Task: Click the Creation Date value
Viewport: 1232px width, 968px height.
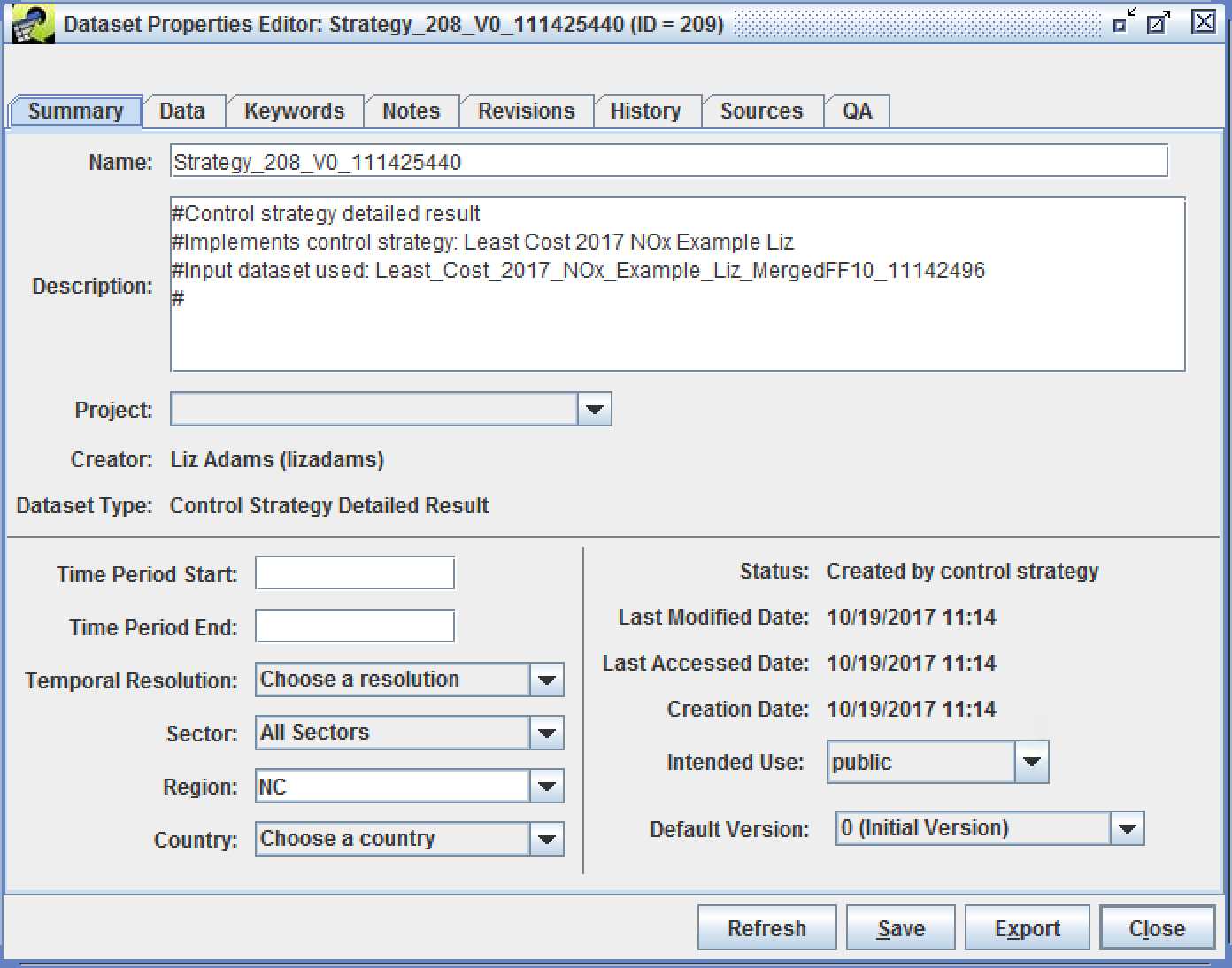Action: tap(912, 710)
